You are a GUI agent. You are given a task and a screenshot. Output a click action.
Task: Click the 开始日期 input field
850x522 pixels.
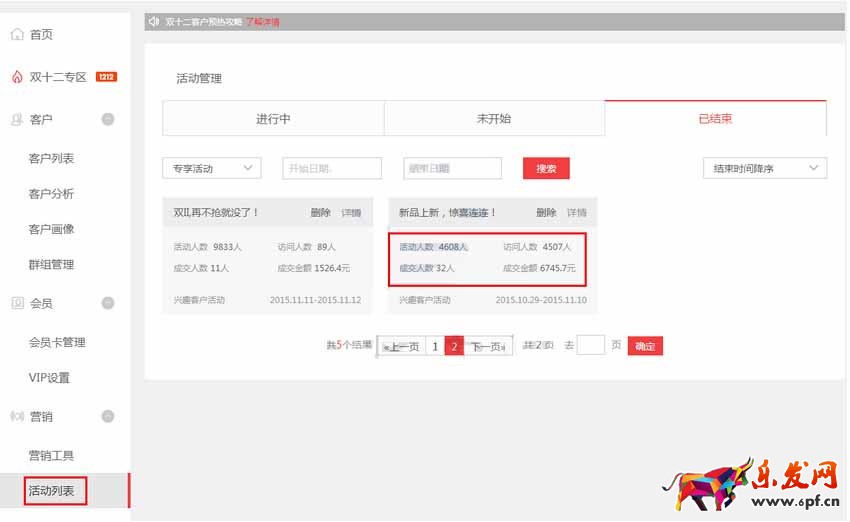332,169
